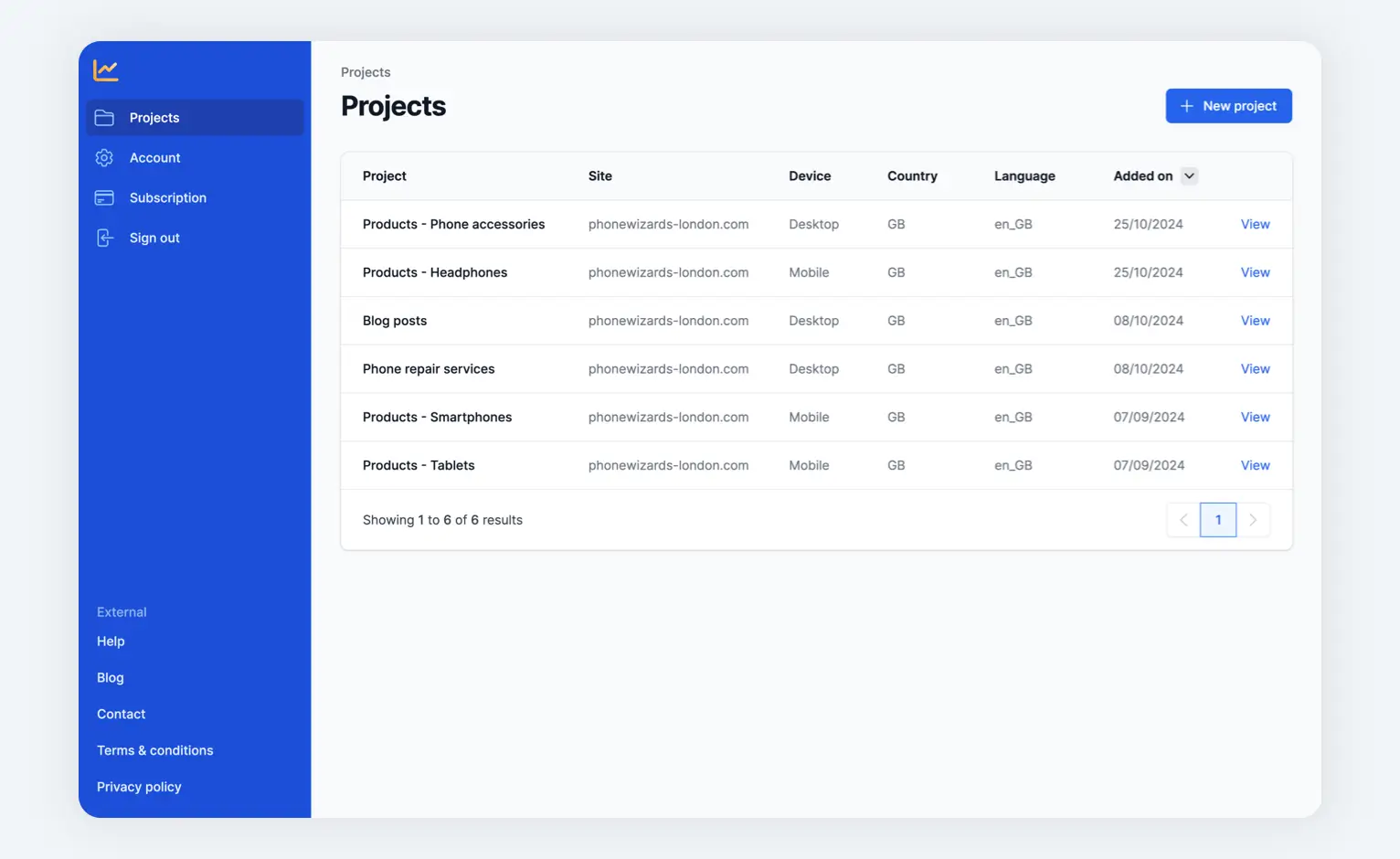Open Account settings via the gear icon
The height and width of the screenshot is (859, 1400).
104,157
